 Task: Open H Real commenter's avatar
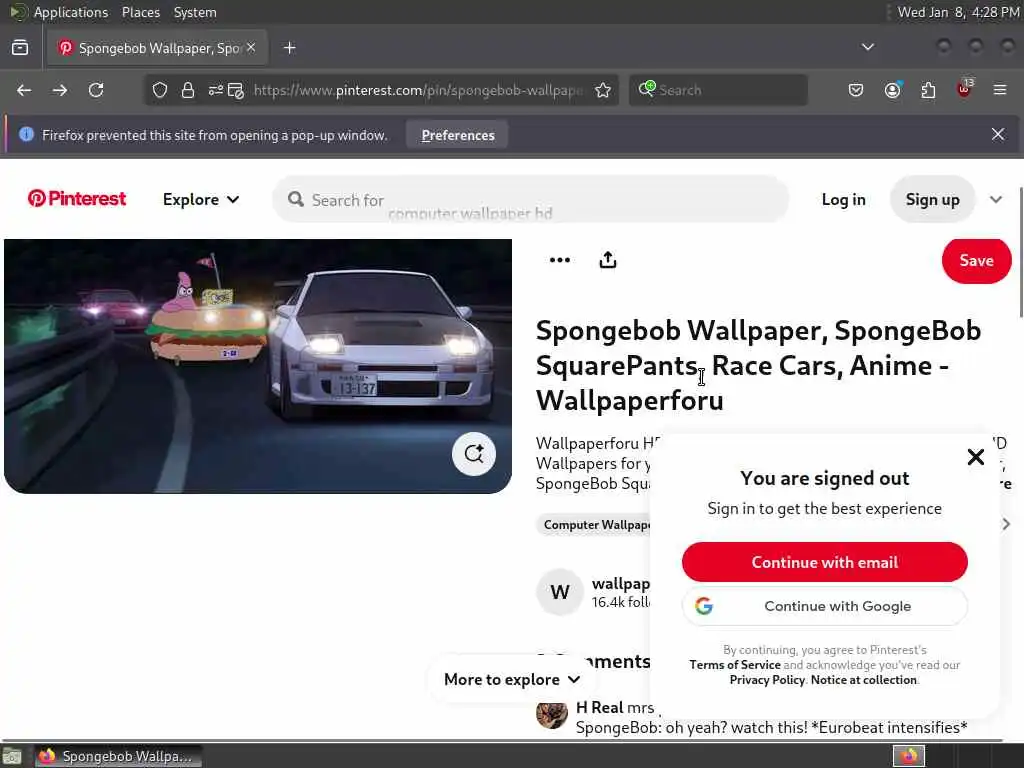point(552,713)
